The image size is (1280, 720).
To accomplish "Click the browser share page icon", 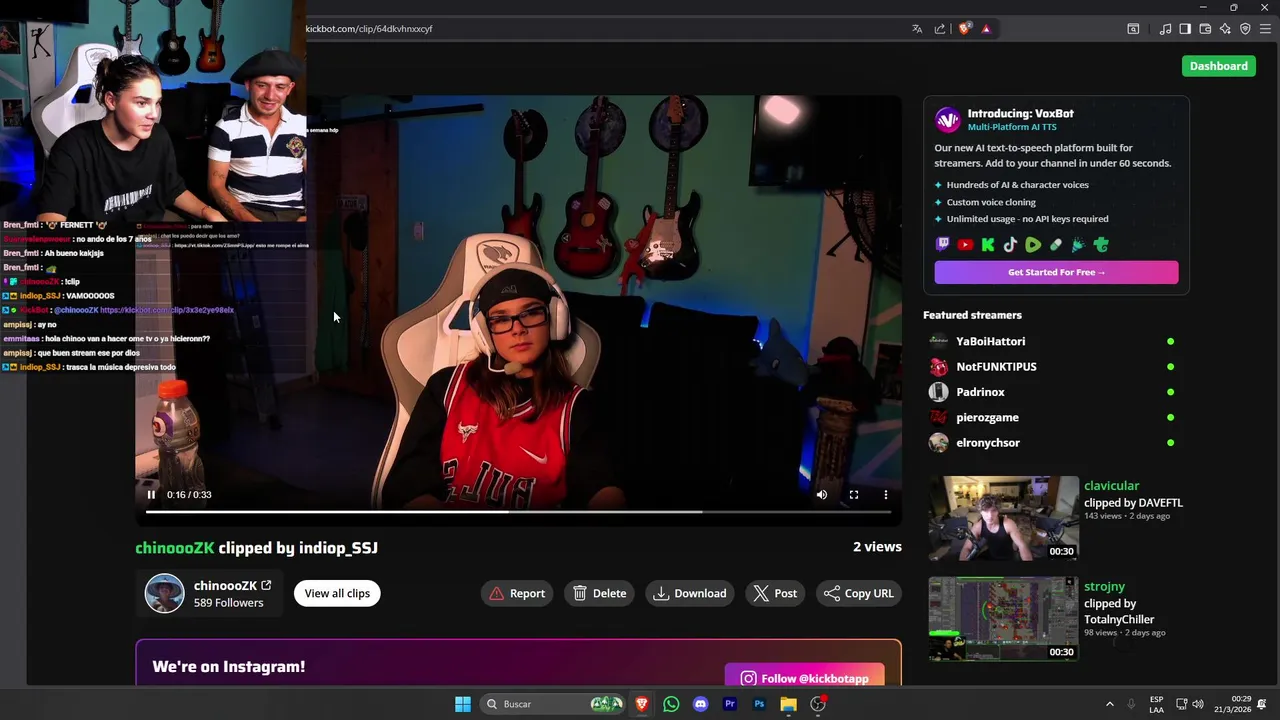I will 940,29.
